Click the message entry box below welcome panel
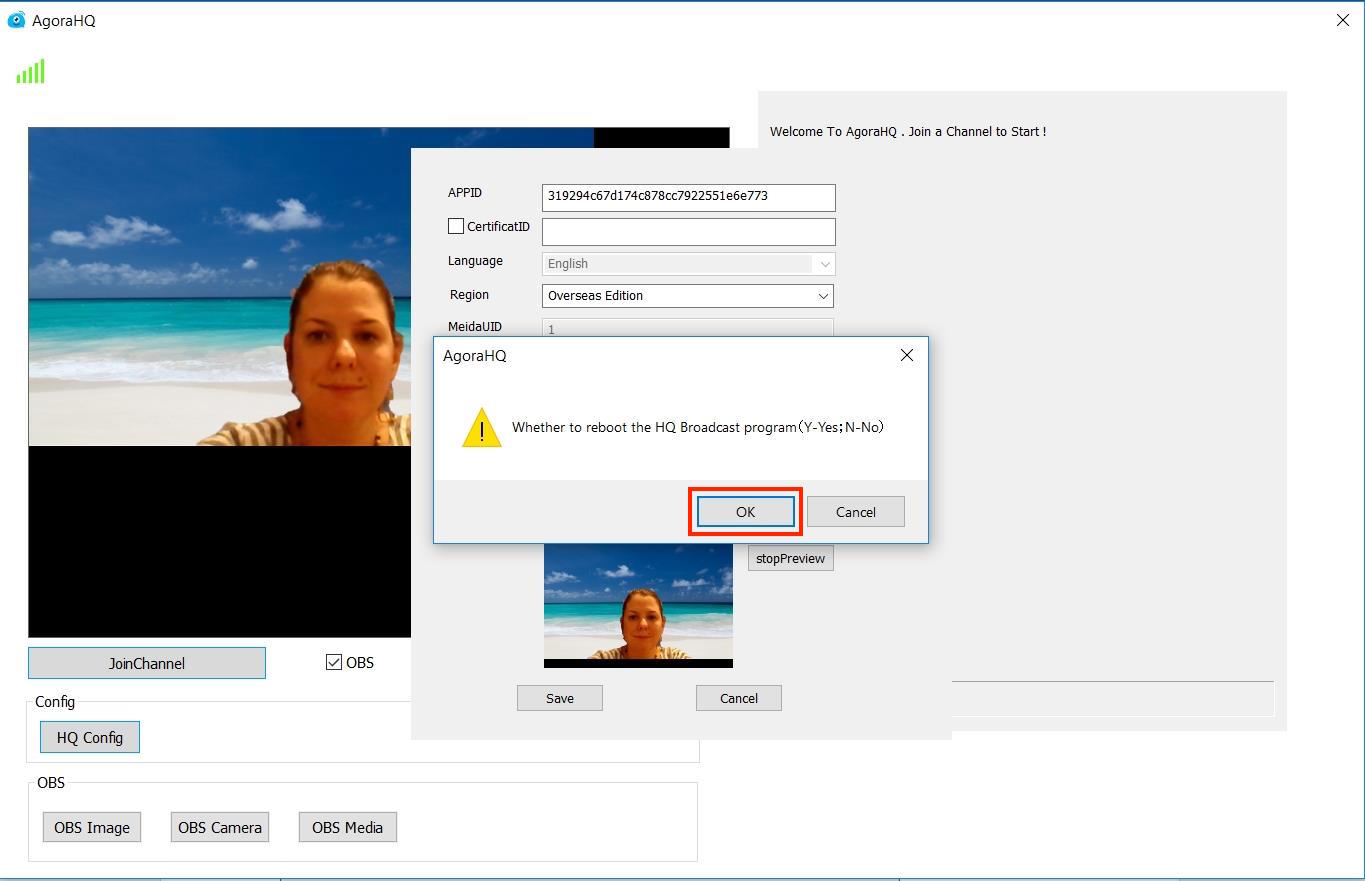The image size is (1365, 881). [x=1113, y=699]
